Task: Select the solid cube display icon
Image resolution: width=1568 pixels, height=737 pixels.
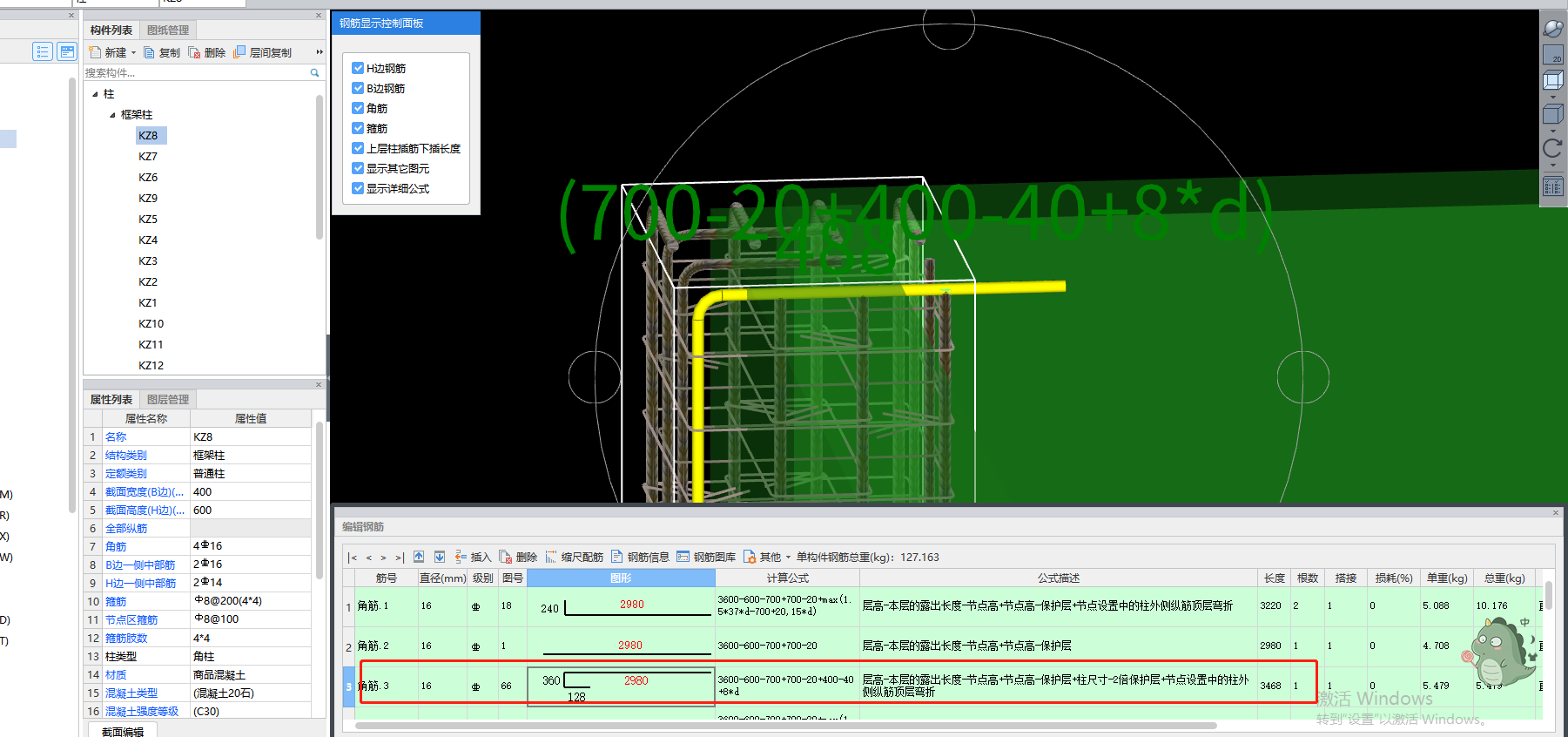Action: click(1553, 114)
